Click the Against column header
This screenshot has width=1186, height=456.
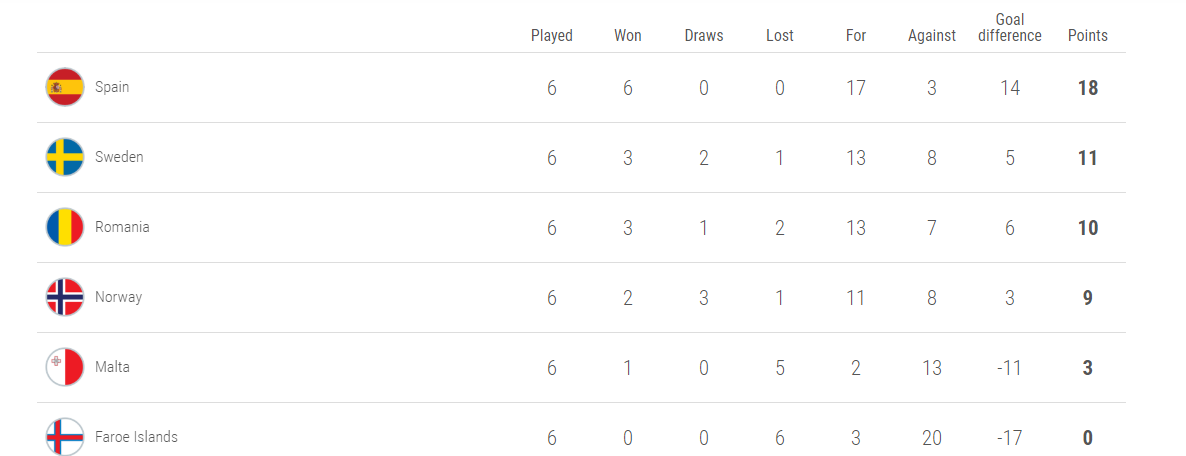point(932,36)
